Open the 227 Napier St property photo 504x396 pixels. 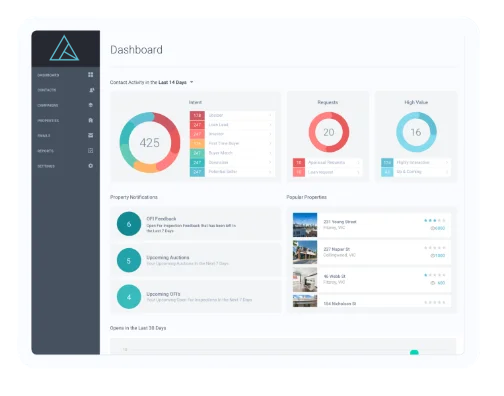305,252
